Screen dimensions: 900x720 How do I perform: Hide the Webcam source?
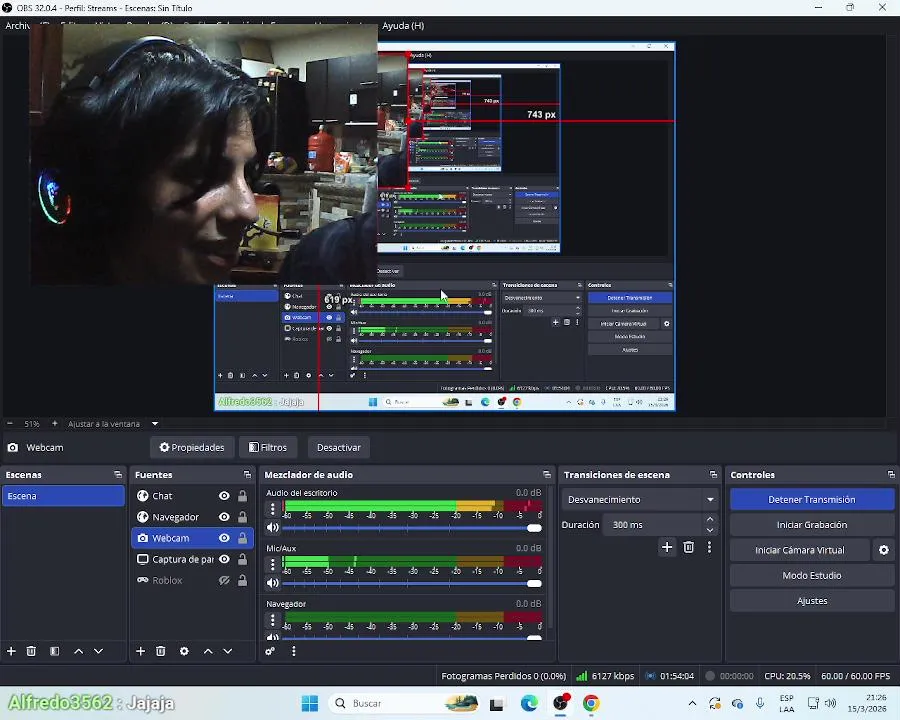(224, 538)
